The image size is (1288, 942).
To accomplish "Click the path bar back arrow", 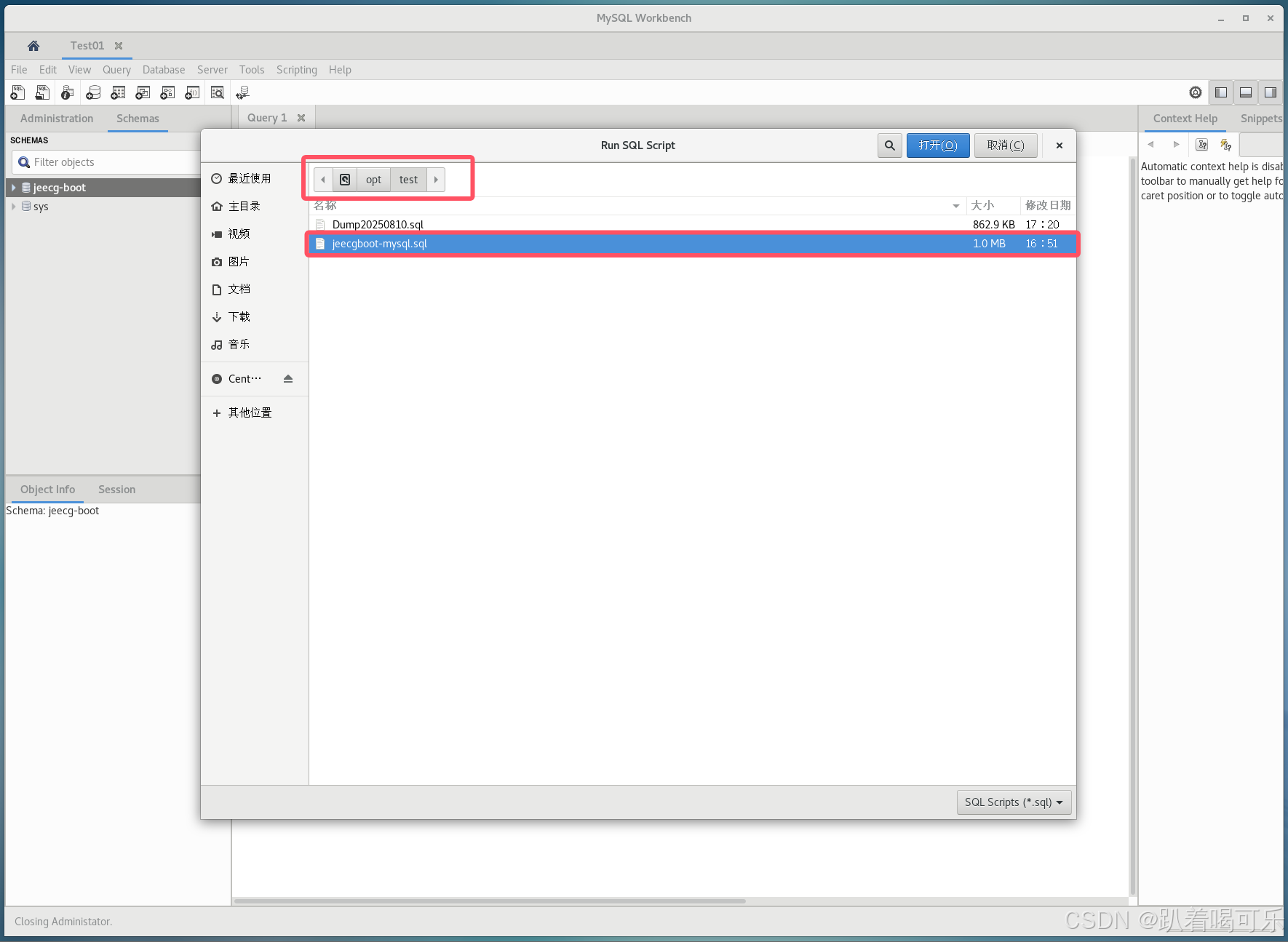I will pyautogui.click(x=323, y=180).
